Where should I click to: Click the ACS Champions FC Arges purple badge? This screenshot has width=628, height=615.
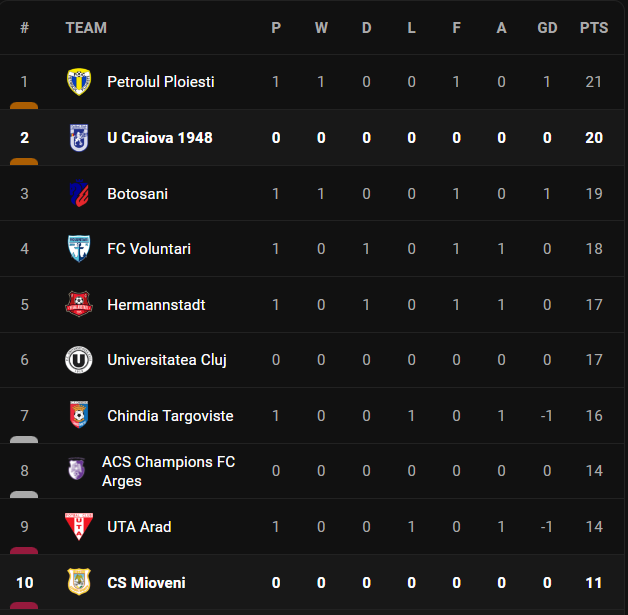pyautogui.click(x=76, y=469)
